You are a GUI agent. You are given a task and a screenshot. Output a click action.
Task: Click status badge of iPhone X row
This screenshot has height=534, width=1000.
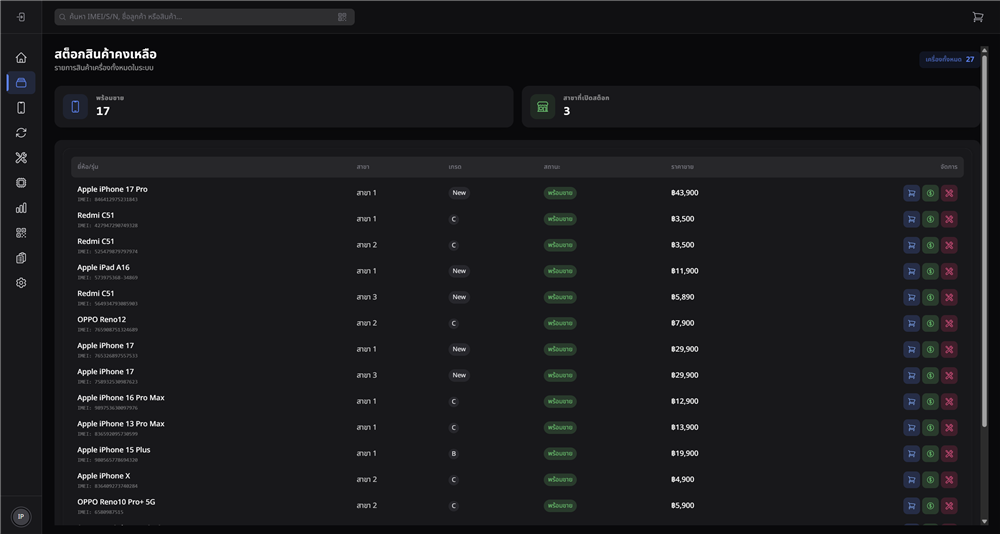pyautogui.click(x=560, y=480)
